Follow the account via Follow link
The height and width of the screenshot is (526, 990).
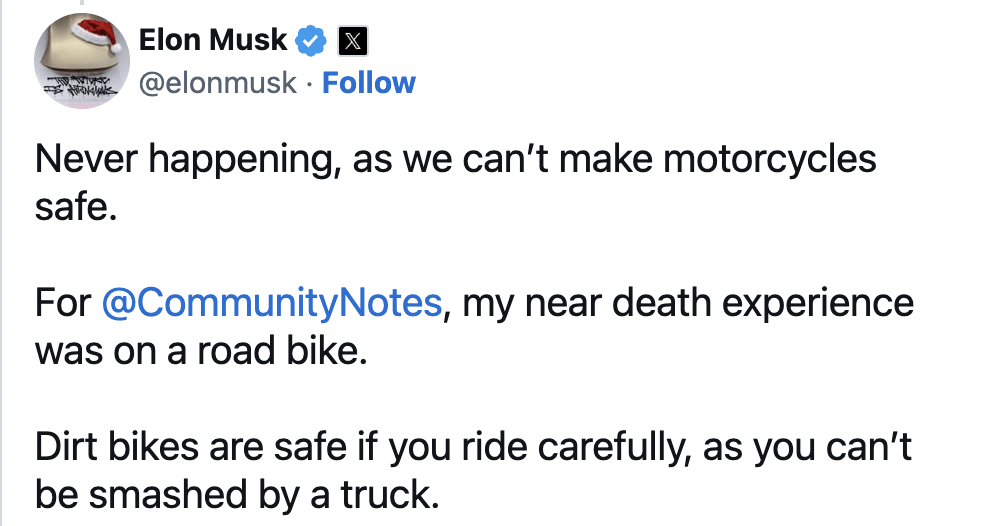pyautogui.click(x=369, y=82)
